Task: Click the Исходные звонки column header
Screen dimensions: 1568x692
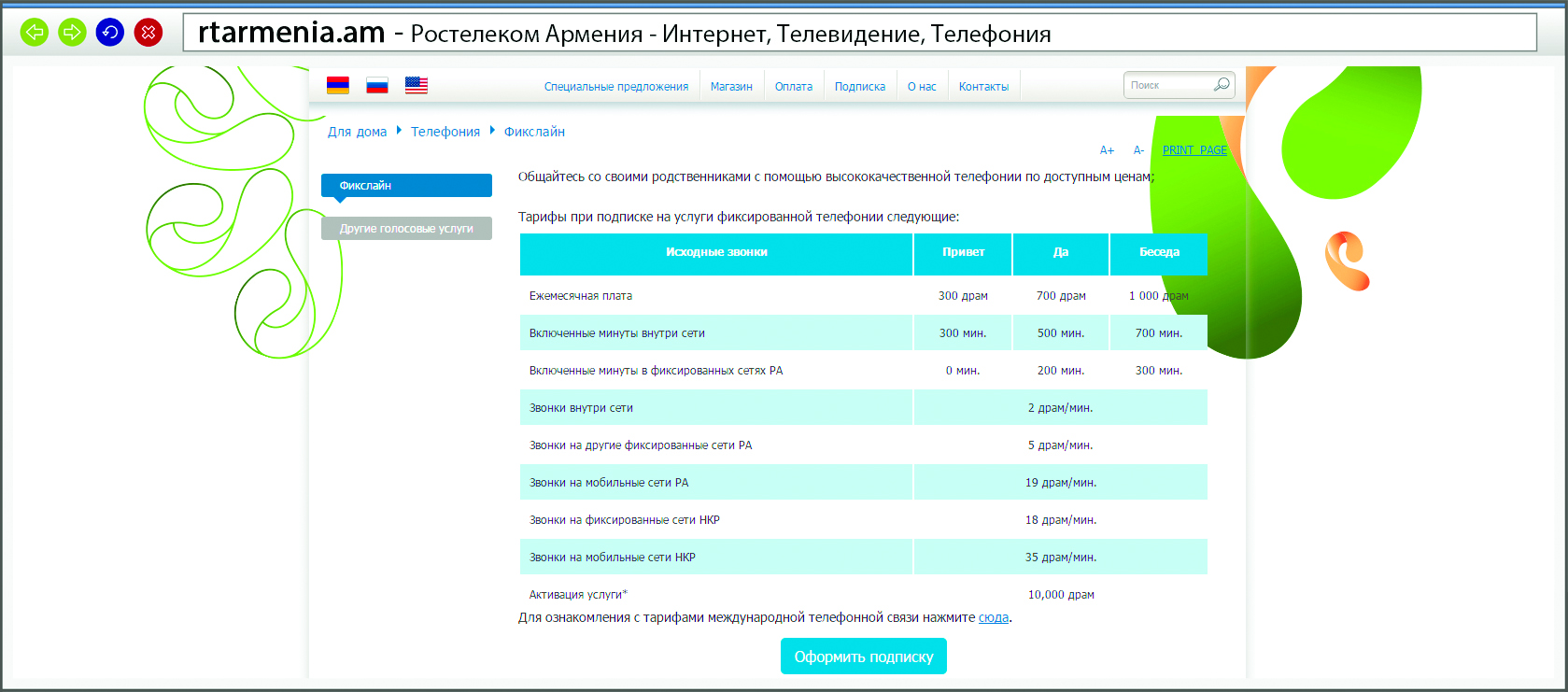Action: click(x=716, y=252)
